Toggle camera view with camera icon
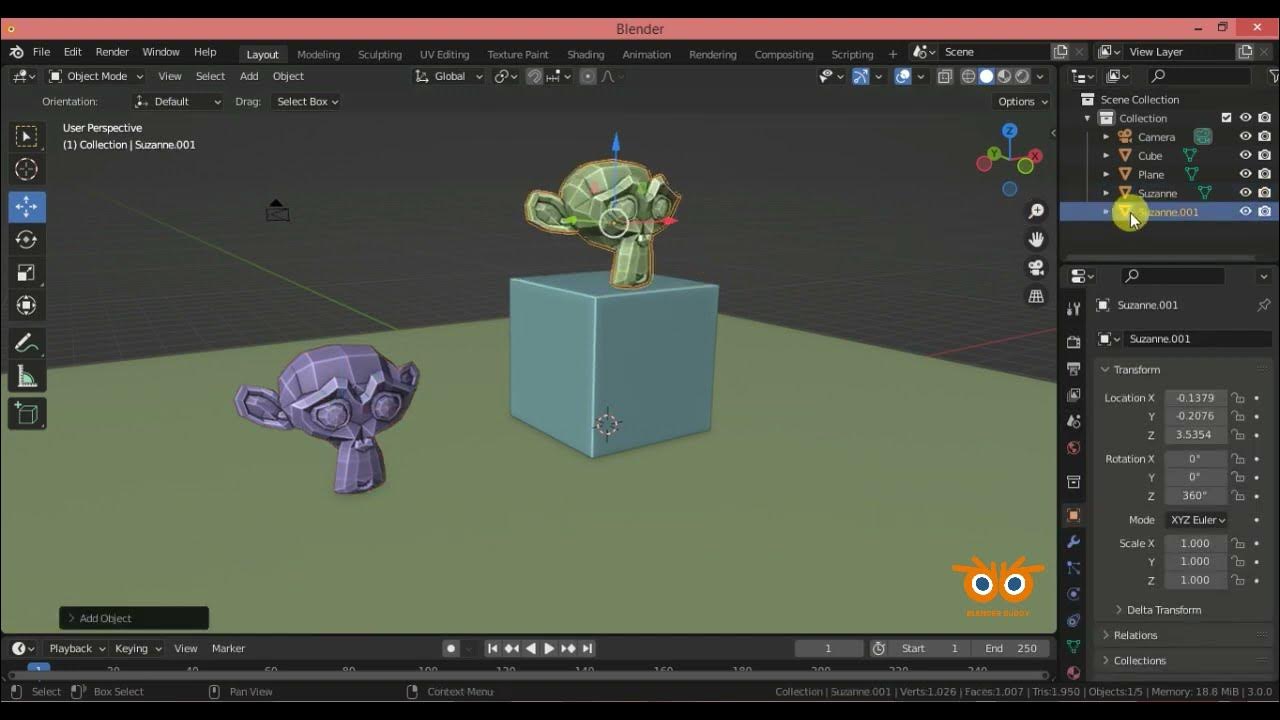The image size is (1280, 720). point(1036,268)
